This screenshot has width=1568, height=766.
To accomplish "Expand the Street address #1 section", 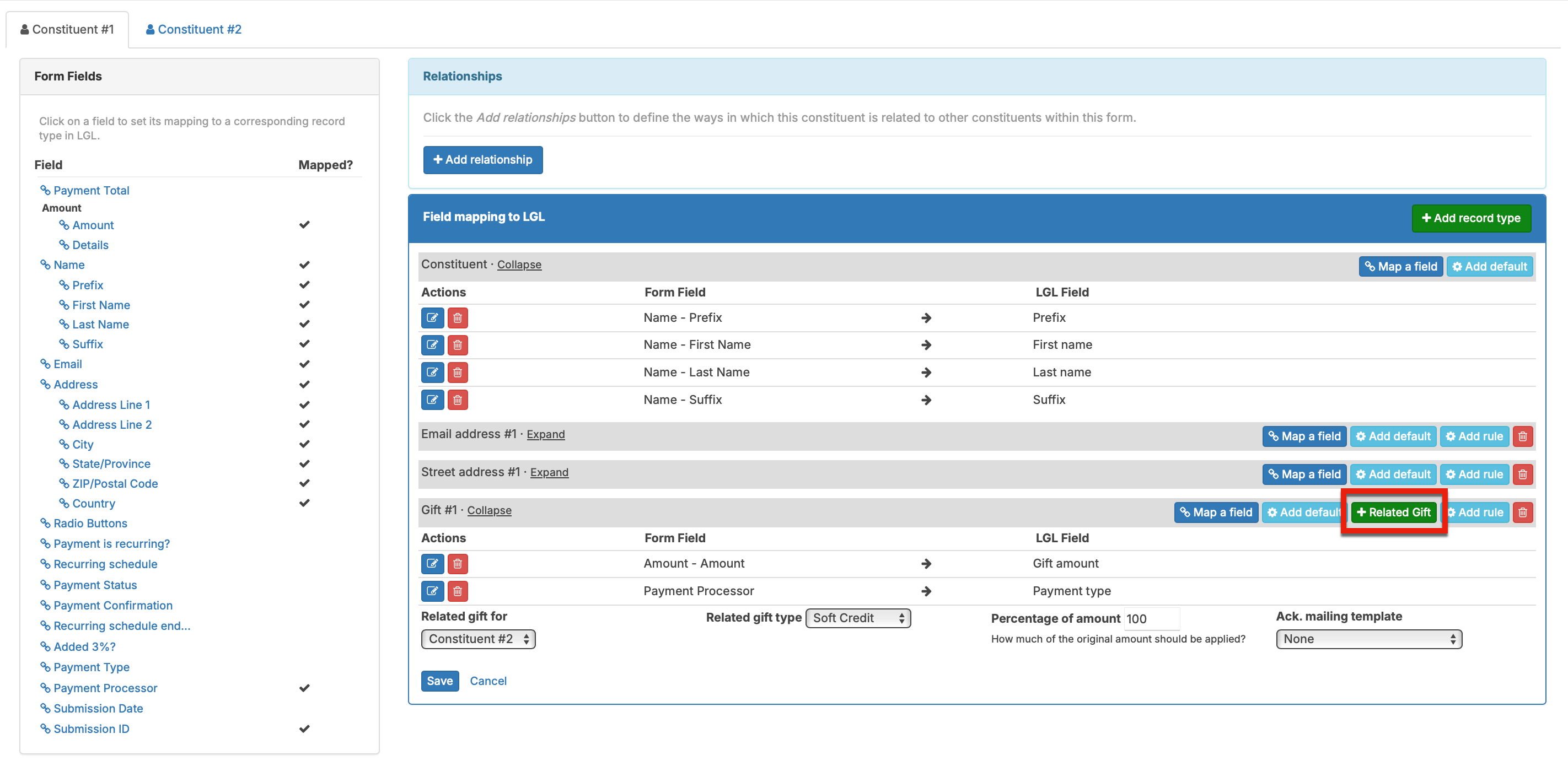I will pyautogui.click(x=549, y=472).
